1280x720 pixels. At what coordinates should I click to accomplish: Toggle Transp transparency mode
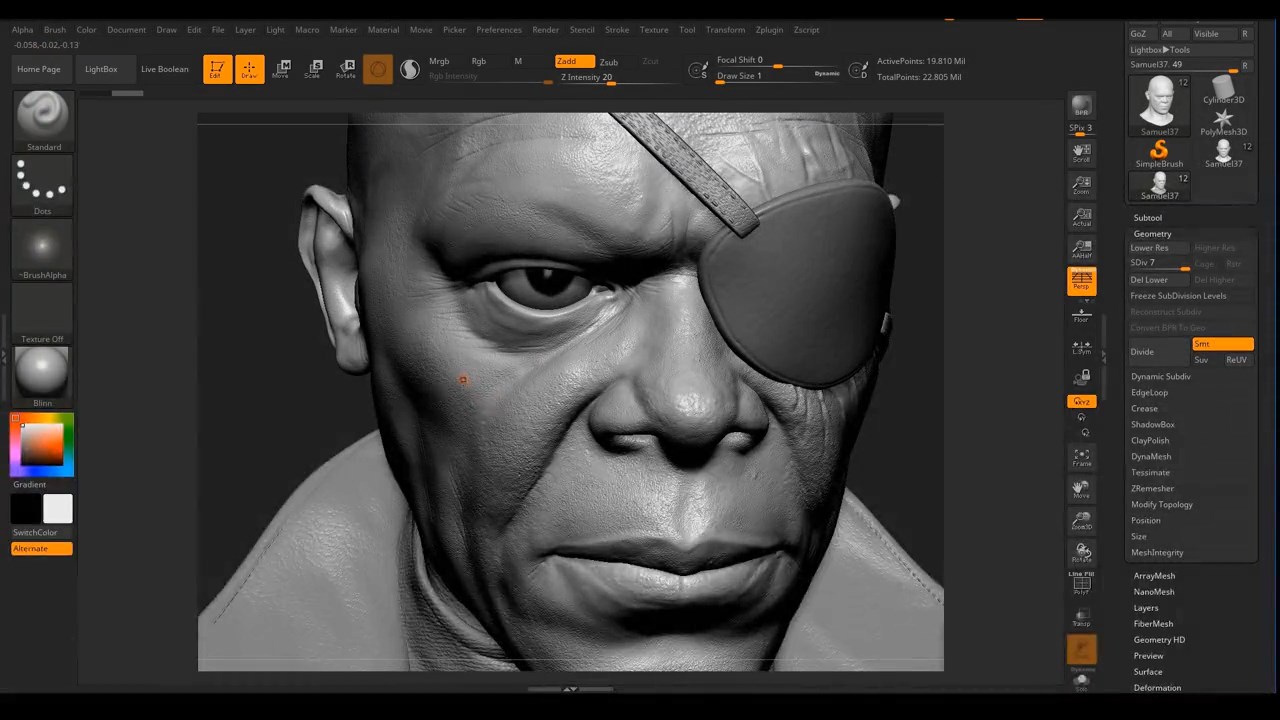click(1081, 618)
